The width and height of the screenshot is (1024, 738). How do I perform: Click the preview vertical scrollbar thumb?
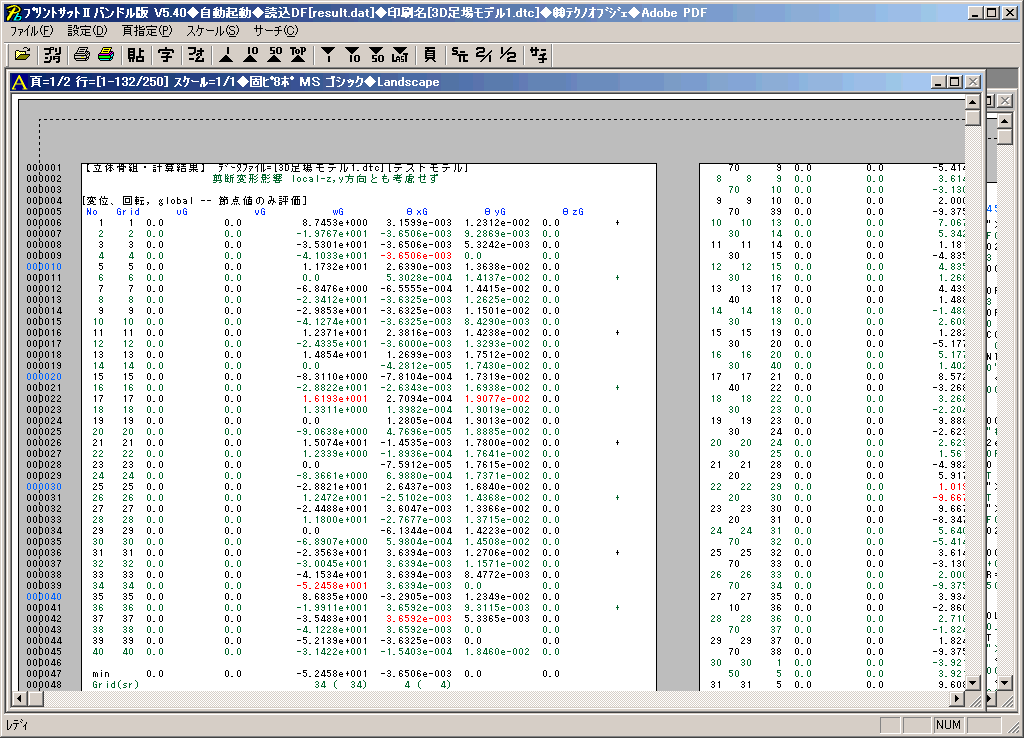tap(972, 118)
